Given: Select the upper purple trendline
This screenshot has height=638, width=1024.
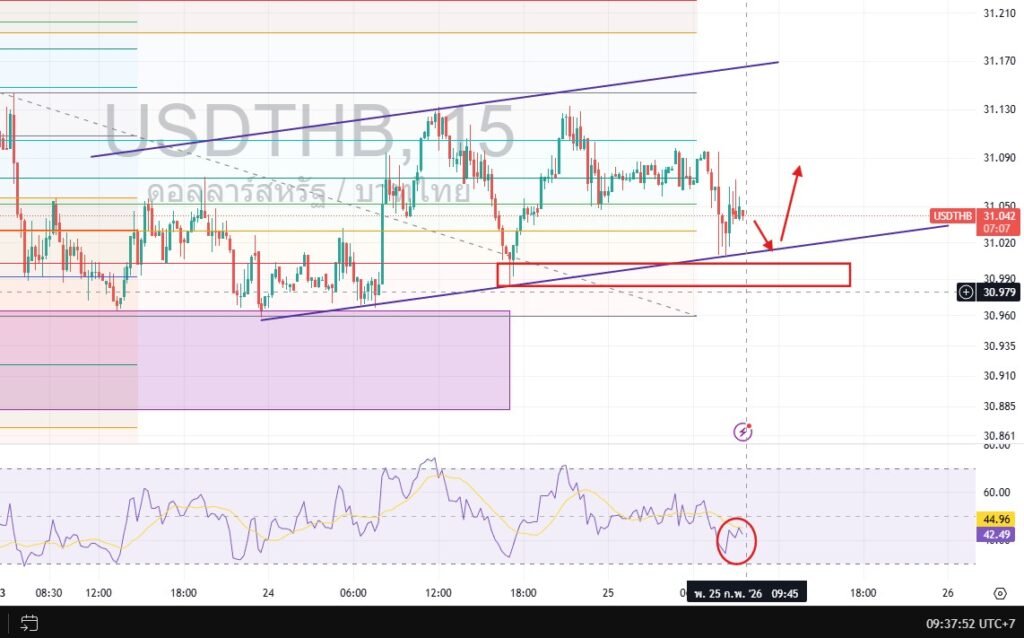Looking at the screenshot, I should 434,109.
